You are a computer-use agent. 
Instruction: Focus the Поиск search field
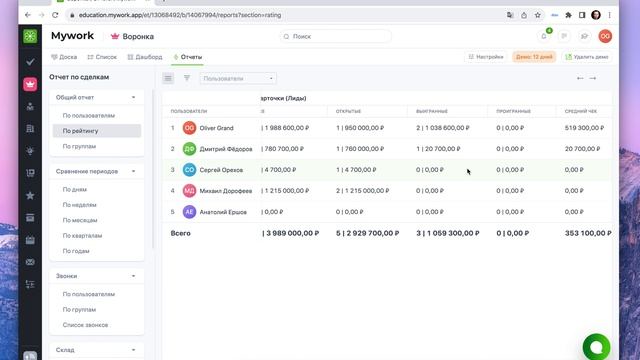336,37
